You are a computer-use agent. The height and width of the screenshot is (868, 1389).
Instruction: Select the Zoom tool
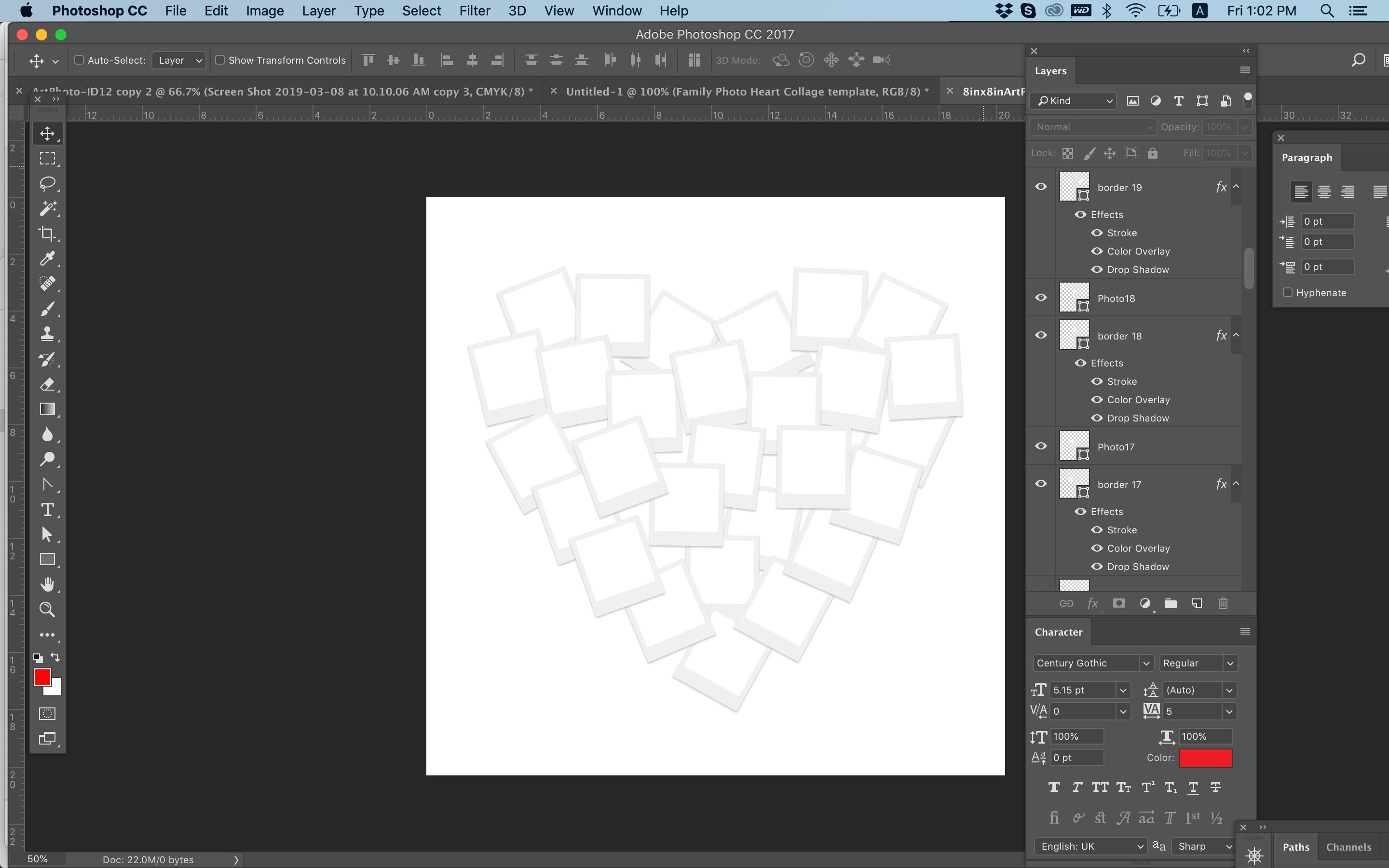(48, 609)
